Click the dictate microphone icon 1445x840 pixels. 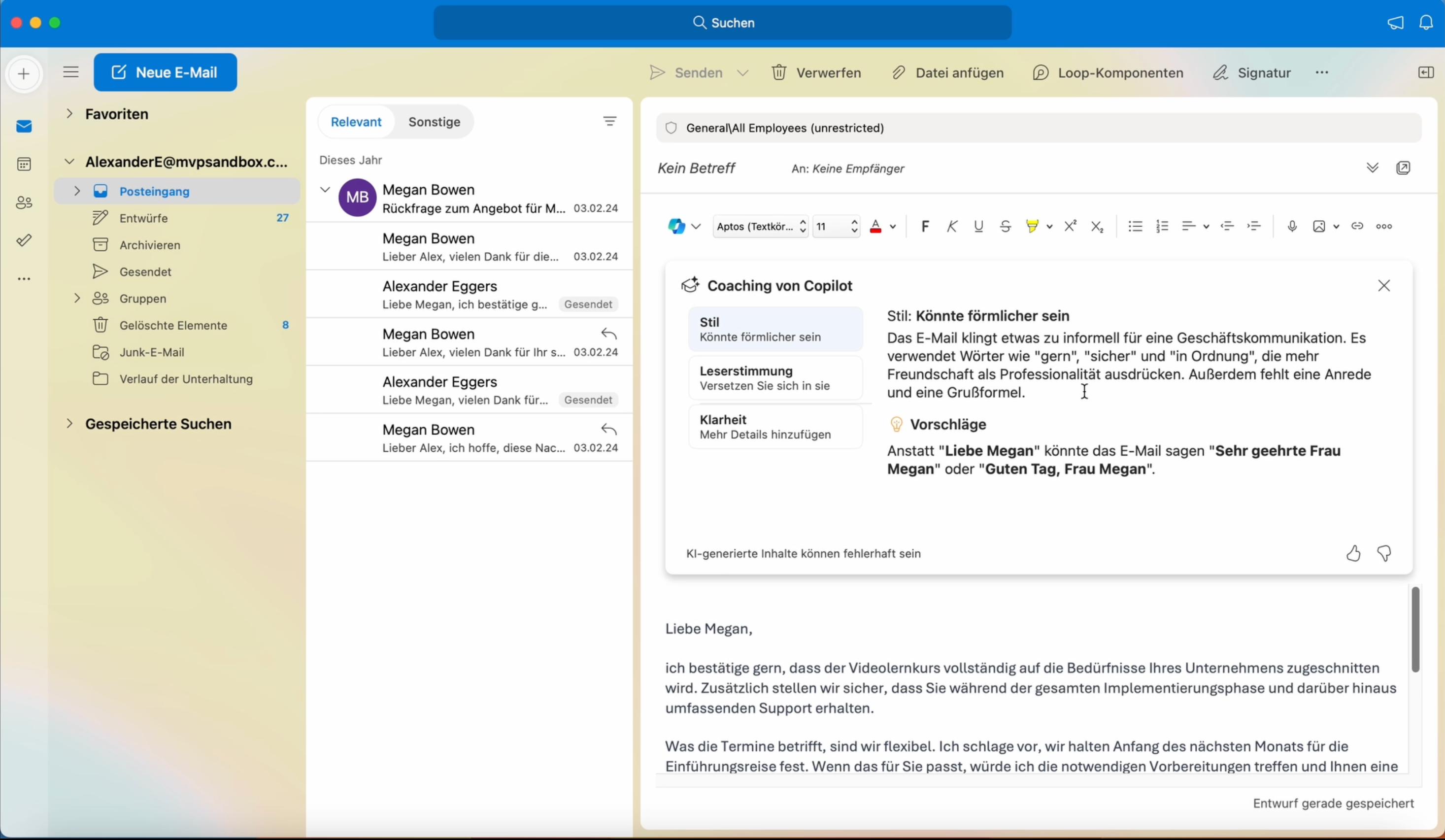[1292, 227]
